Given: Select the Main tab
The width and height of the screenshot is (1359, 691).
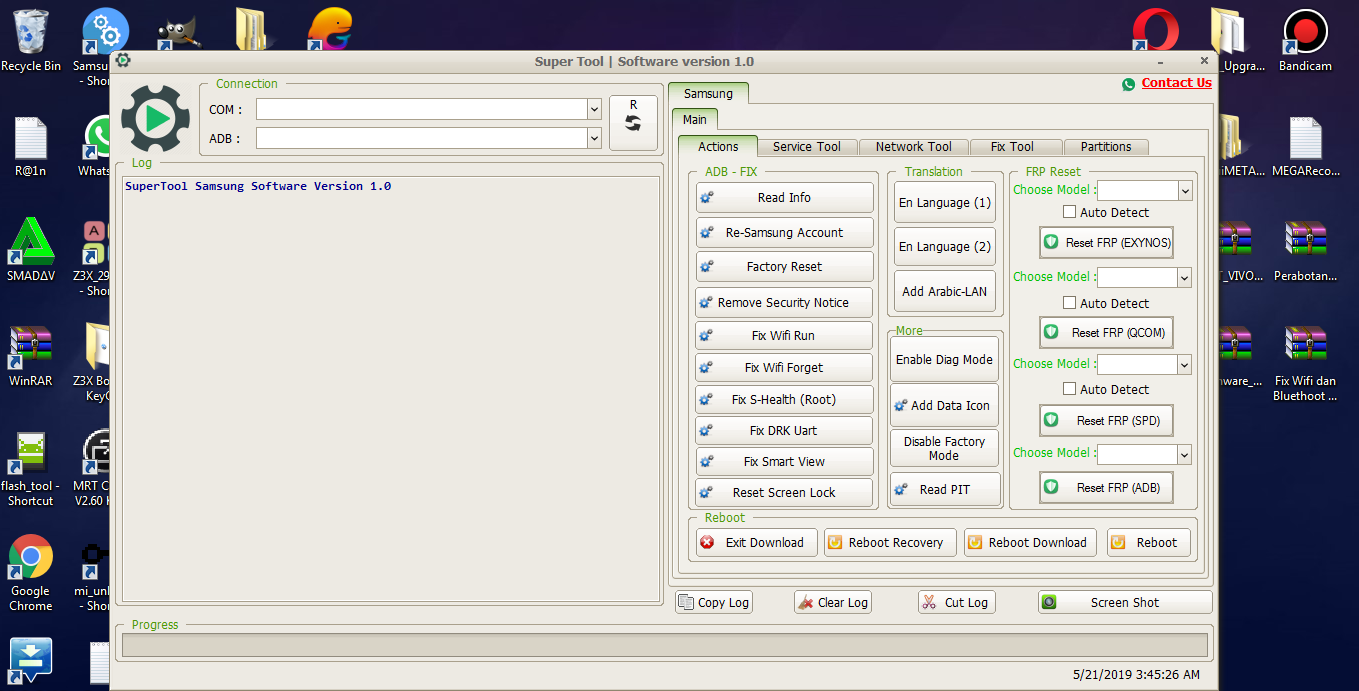Looking at the screenshot, I should click(x=694, y=119).
